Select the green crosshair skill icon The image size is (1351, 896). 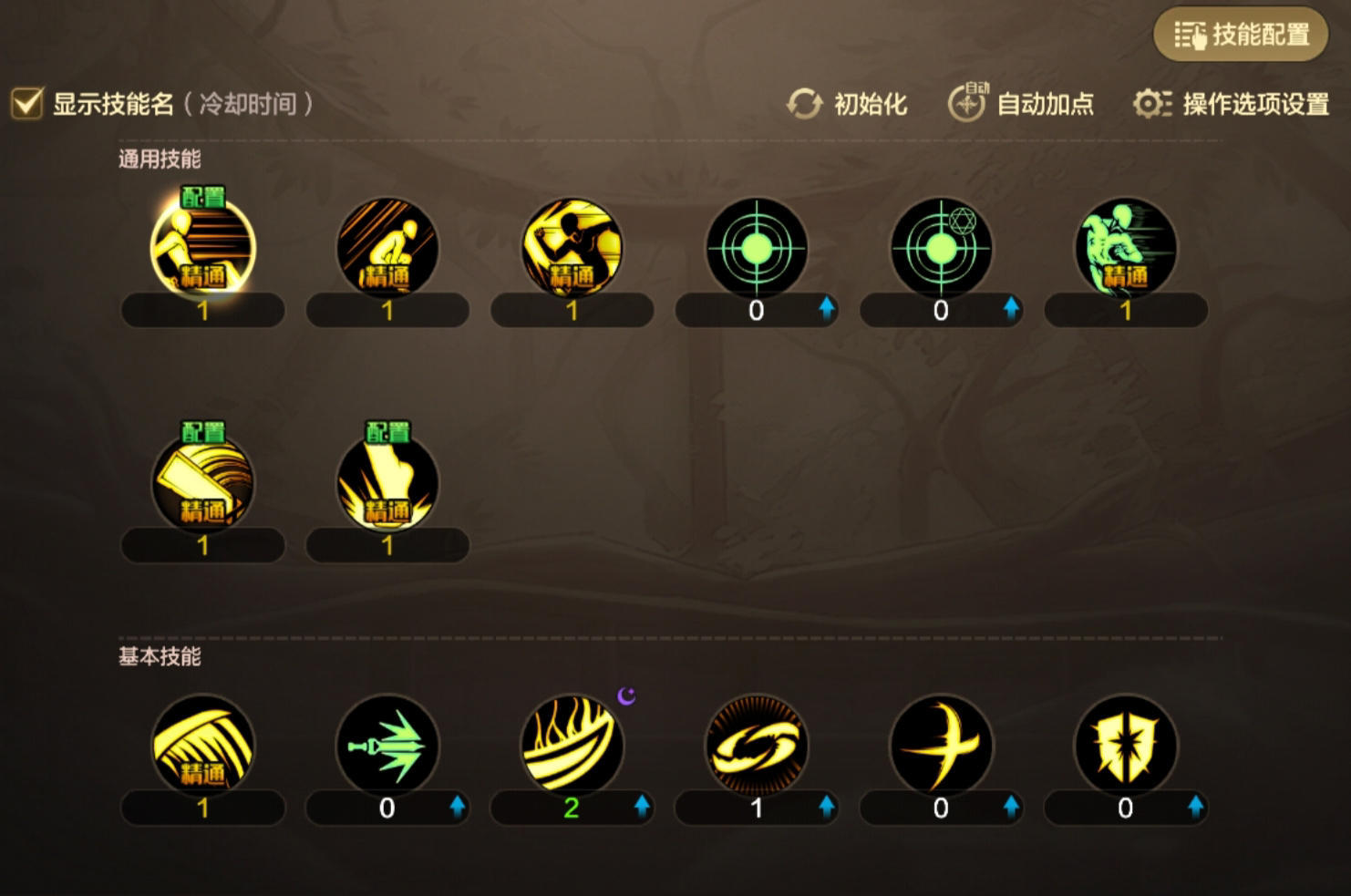pos(757,248)
